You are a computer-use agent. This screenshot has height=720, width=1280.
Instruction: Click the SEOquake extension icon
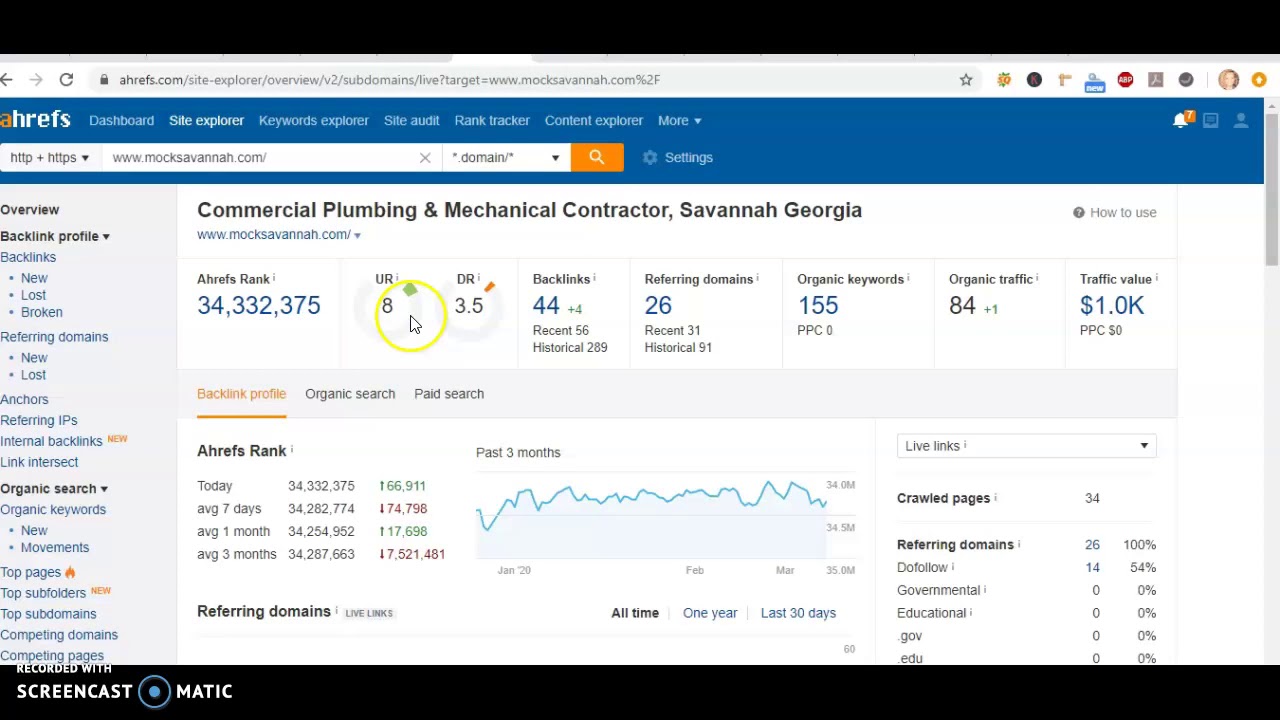click(x=1004, y=80)
